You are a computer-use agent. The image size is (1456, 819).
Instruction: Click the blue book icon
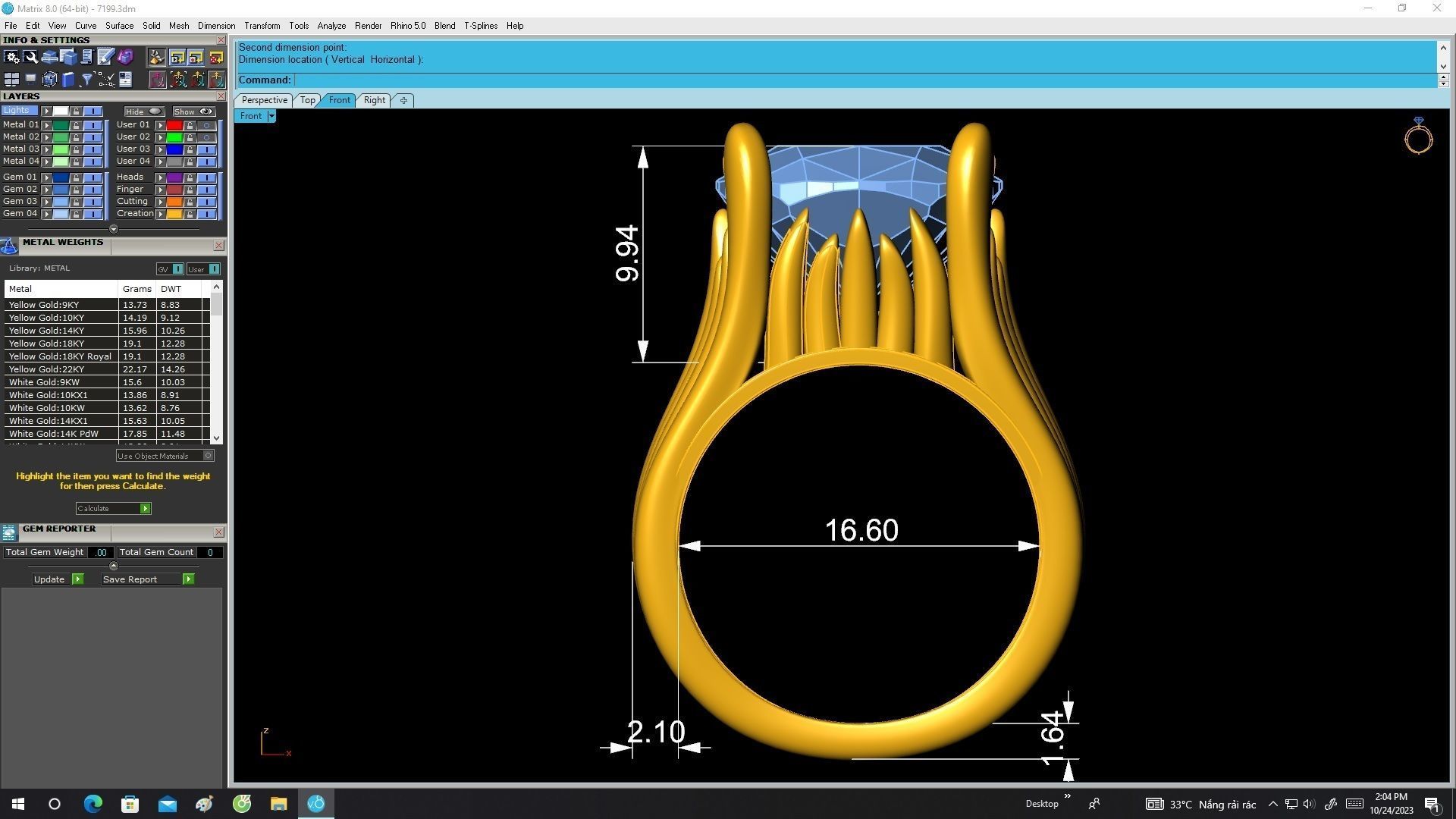pos(68,79)
